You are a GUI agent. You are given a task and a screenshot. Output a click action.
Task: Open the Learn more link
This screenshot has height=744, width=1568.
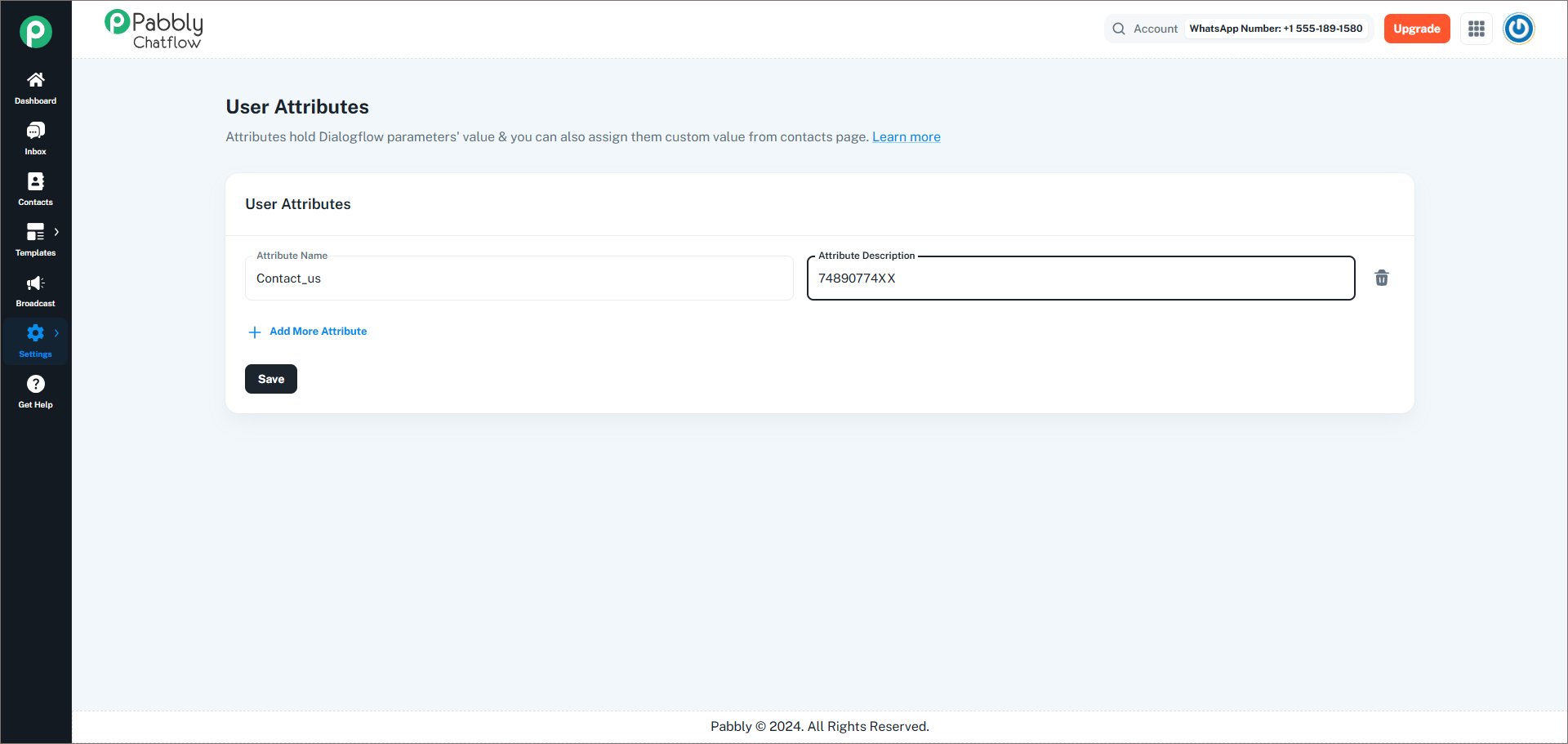coord(906,137)
